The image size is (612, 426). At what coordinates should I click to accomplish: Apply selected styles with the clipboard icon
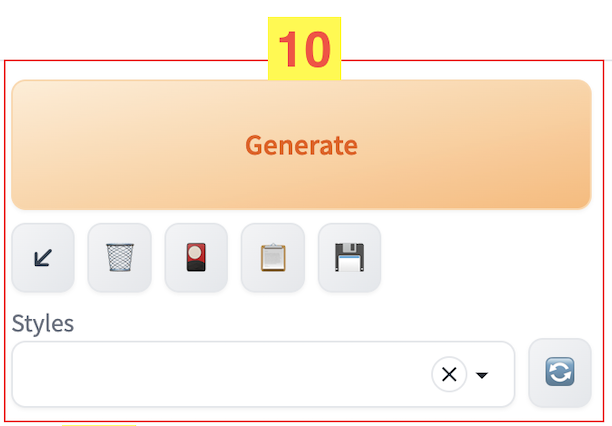[x=273, y=258]
